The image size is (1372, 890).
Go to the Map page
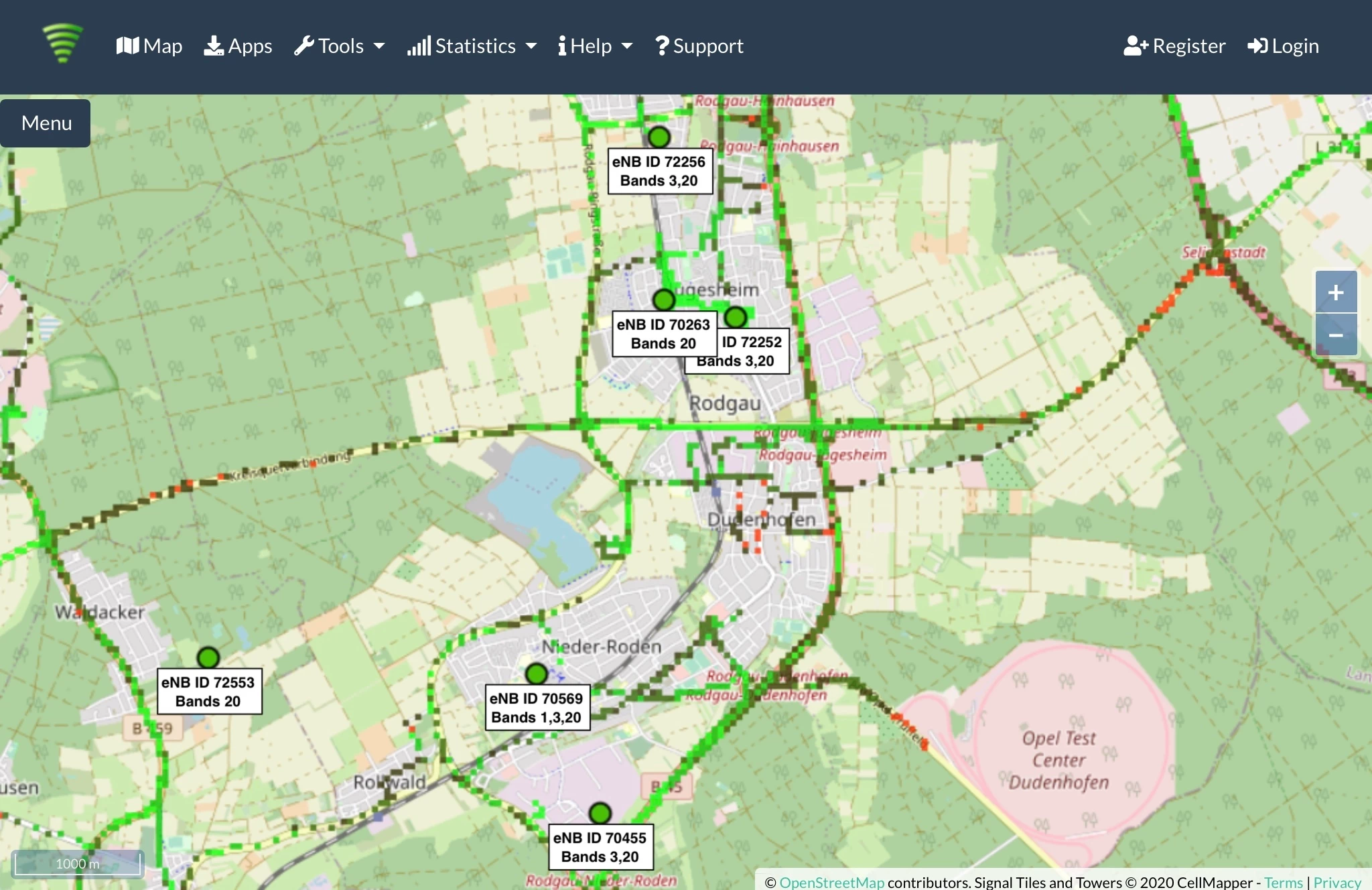coord(149,46)
